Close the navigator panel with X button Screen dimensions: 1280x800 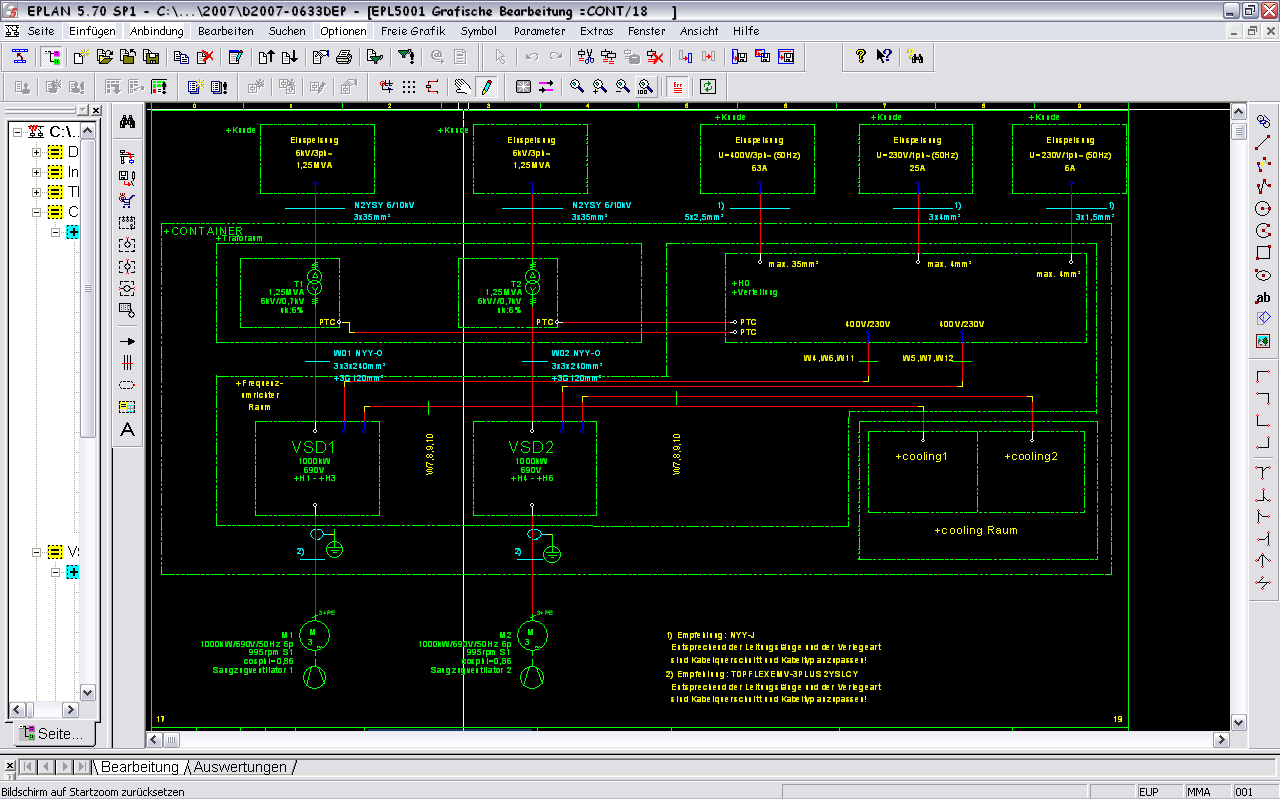click(95, 110)
